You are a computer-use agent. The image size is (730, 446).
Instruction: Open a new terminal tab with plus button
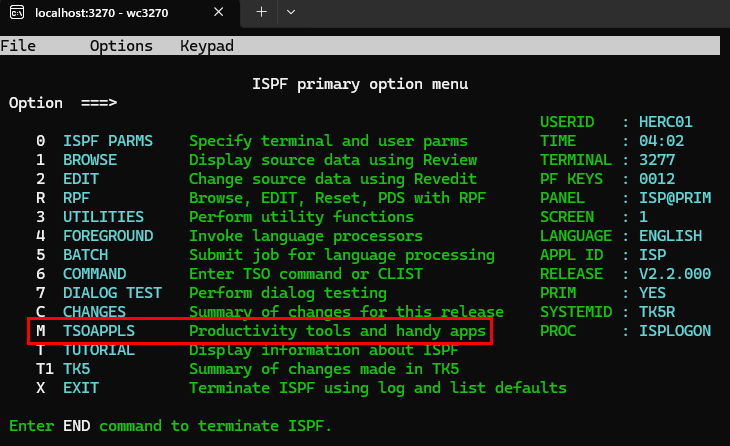262,12
